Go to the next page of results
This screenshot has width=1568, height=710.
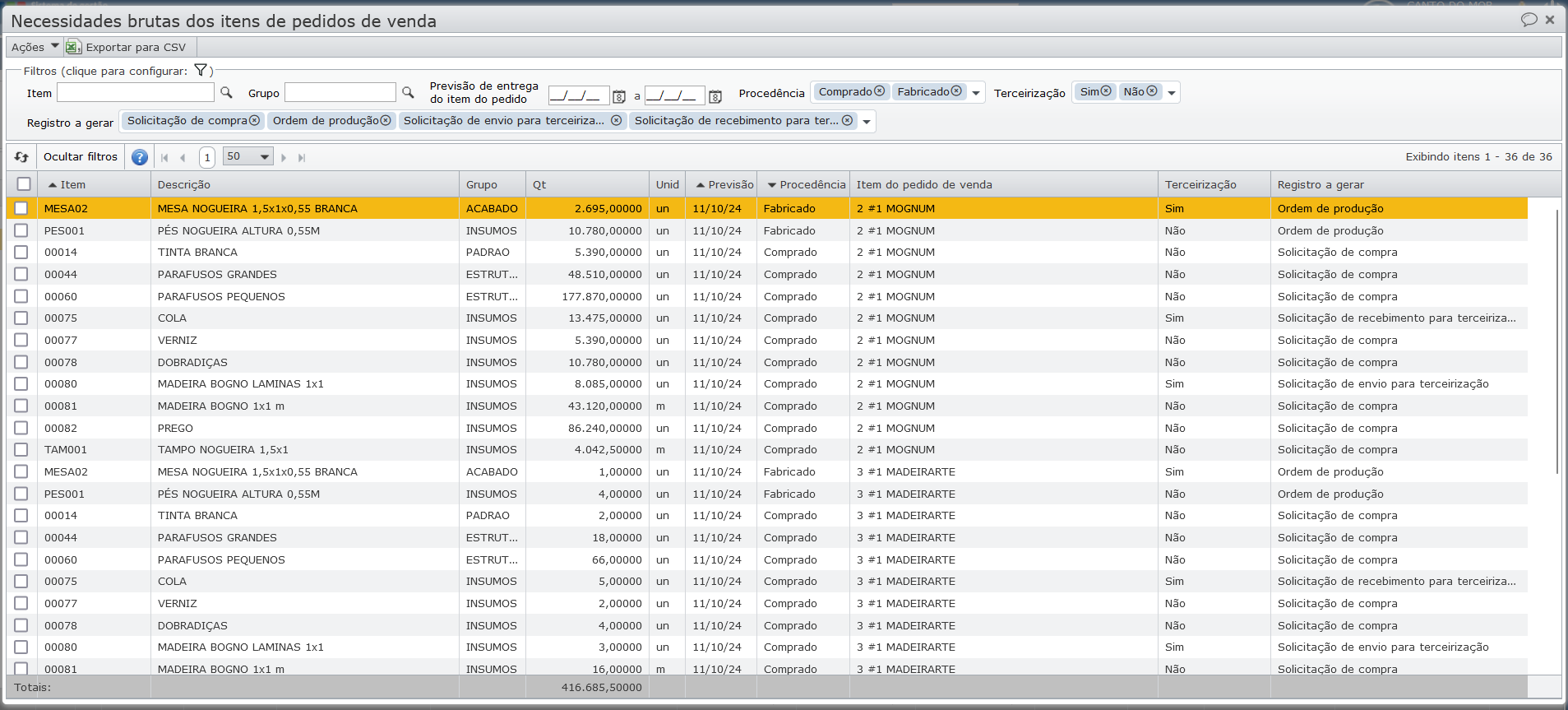point(284,158)
